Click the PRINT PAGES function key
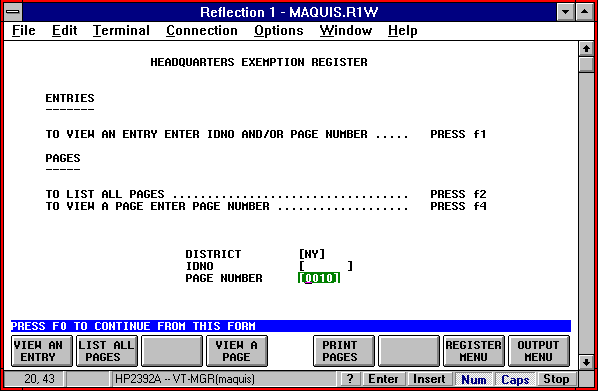 point(344,351)
